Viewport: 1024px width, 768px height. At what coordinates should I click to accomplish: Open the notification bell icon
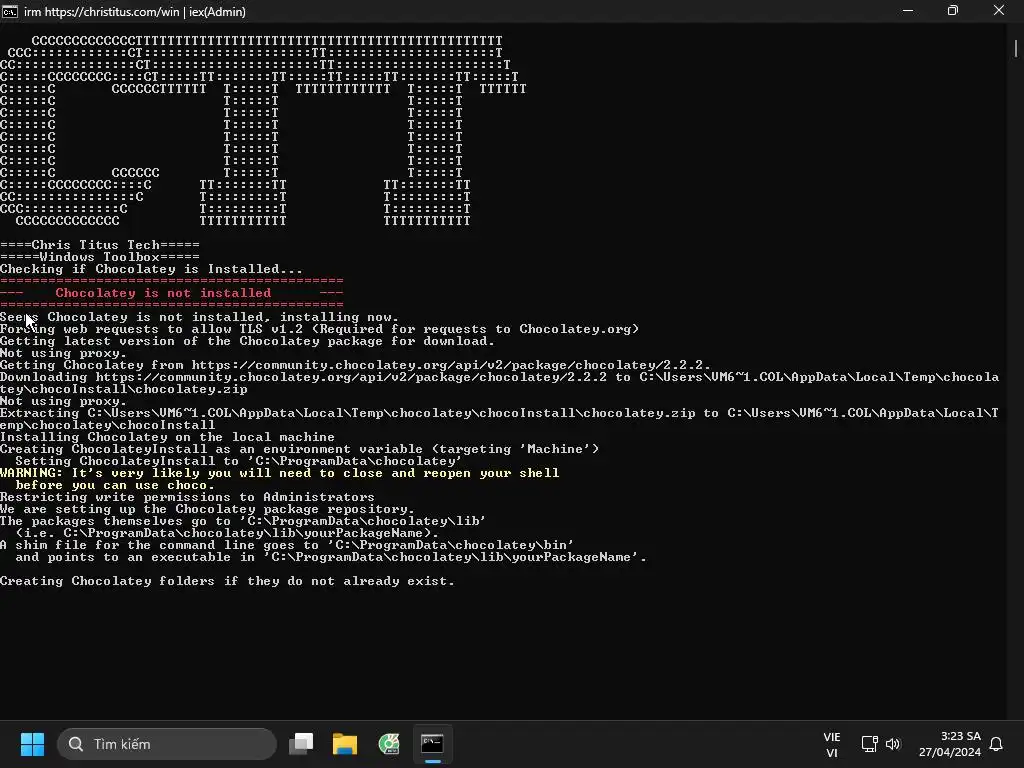click(997, 744)
